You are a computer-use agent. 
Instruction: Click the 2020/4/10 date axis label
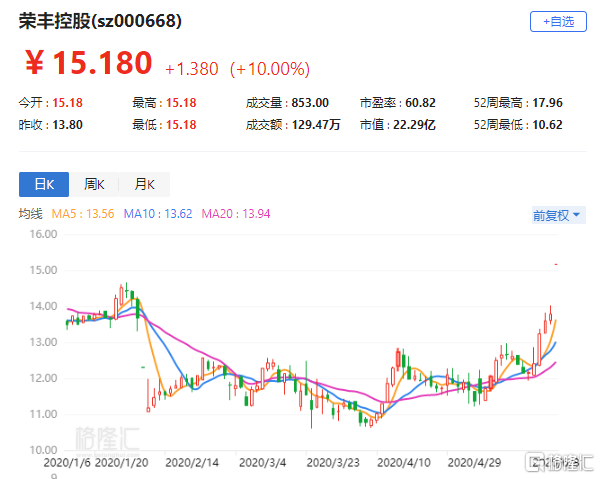(x=404, y=463)
